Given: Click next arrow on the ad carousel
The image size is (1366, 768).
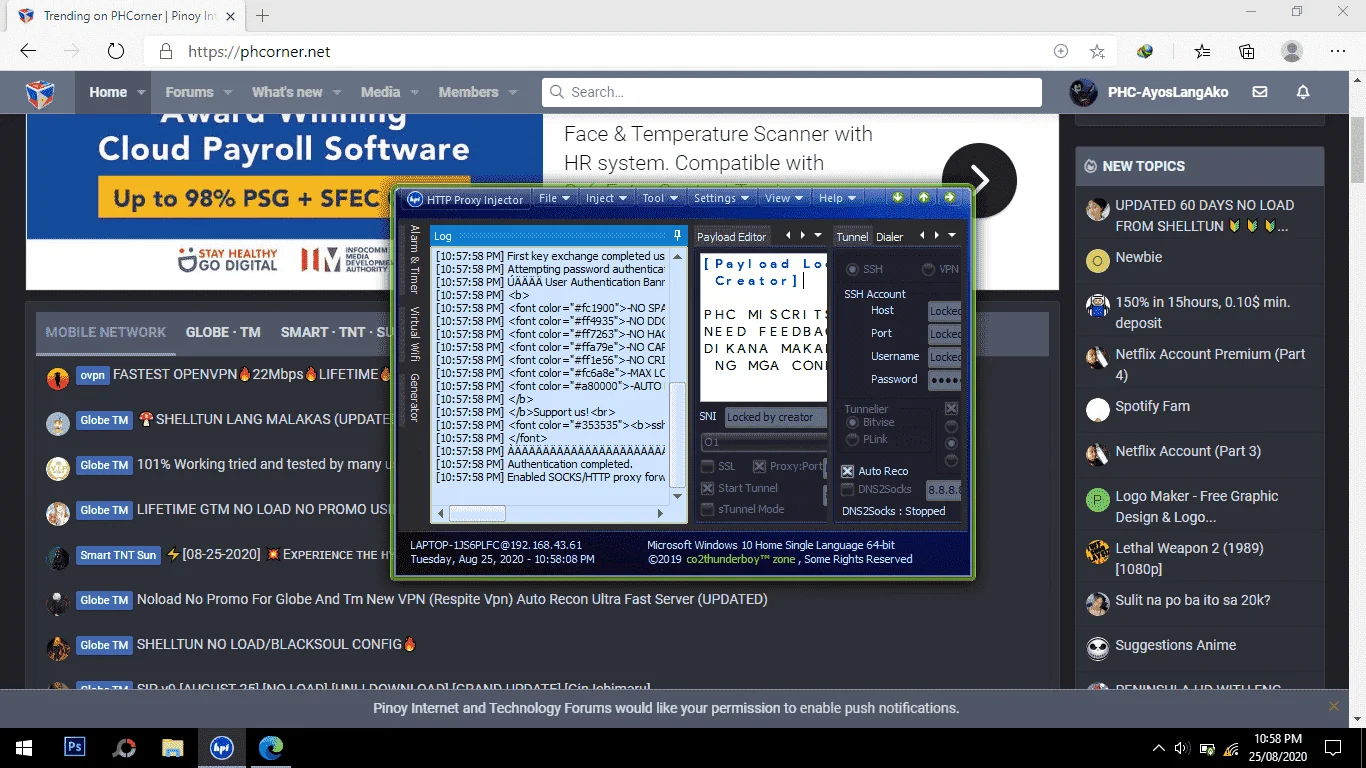Looking at the screenshot, I should (979, 180).
